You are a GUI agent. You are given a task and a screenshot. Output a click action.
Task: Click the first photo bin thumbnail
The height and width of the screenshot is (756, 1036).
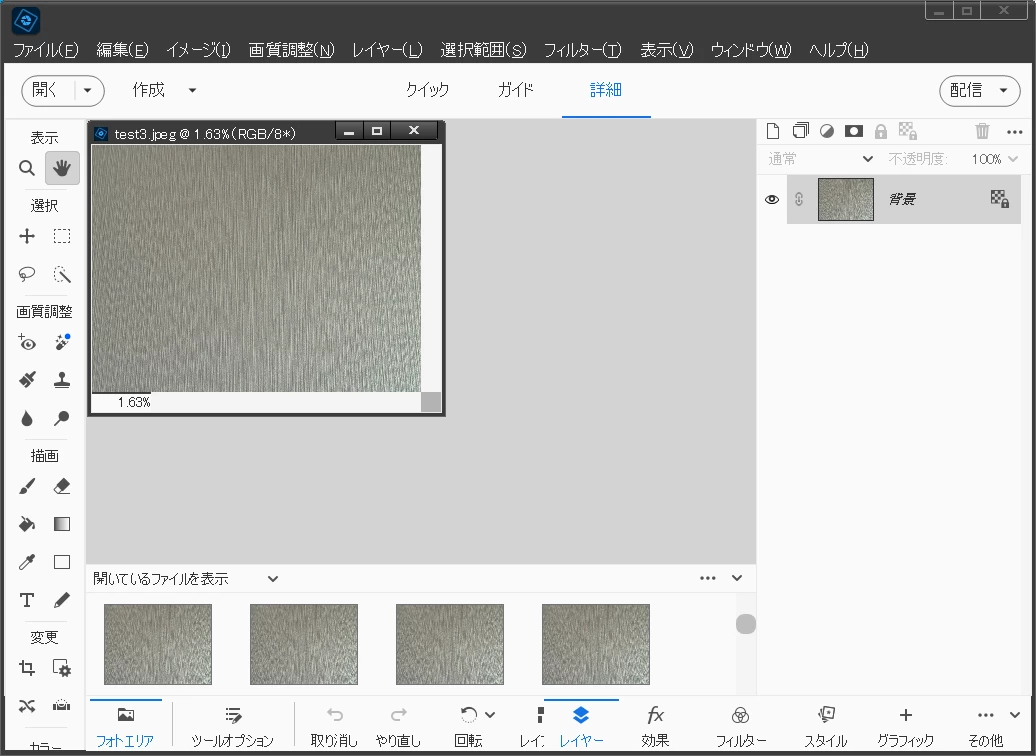(158, 644)
